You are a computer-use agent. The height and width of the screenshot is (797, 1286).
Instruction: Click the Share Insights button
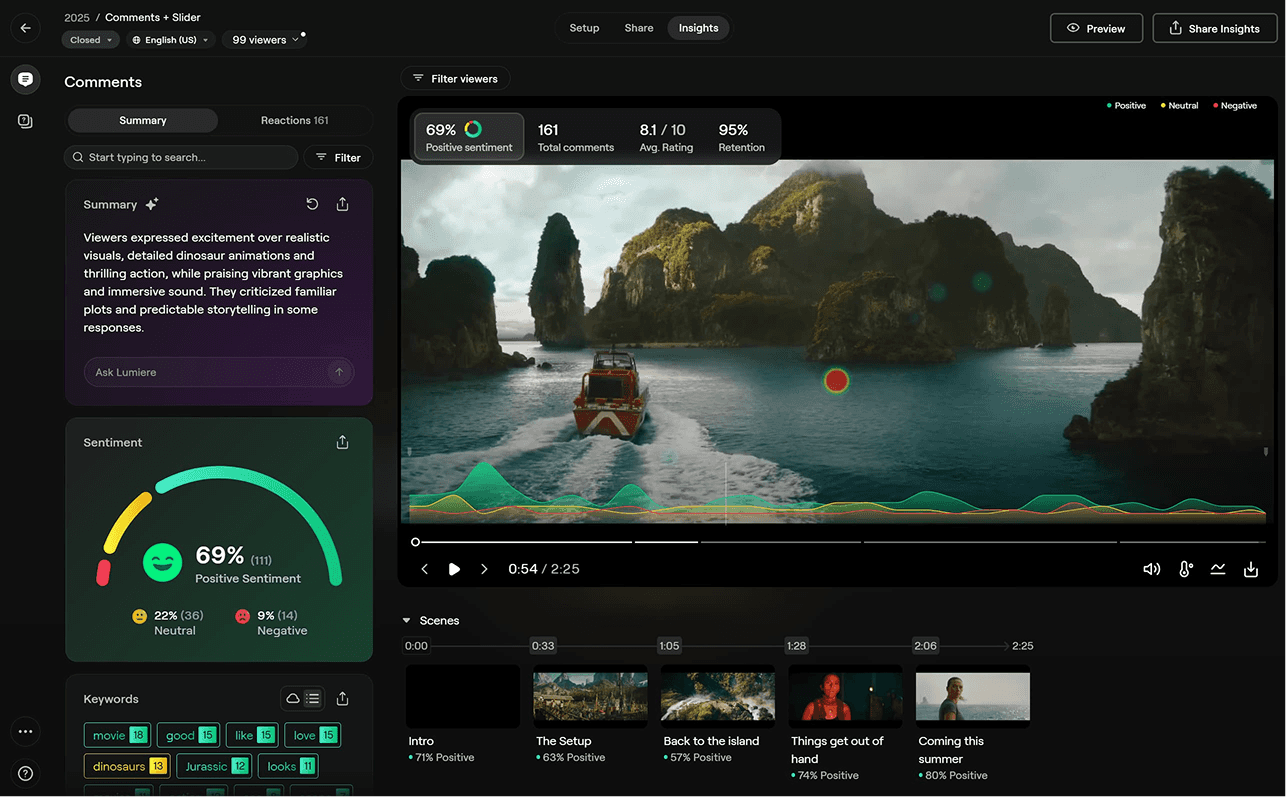[1214, 28]
